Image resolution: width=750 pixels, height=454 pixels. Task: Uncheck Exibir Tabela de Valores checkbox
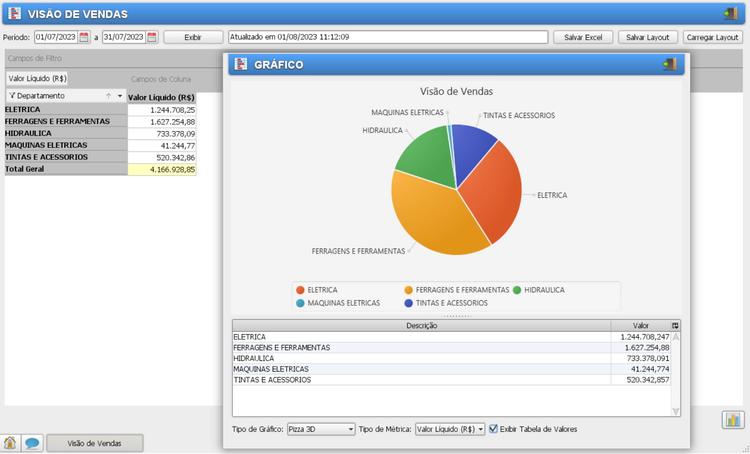pos(494,429)
